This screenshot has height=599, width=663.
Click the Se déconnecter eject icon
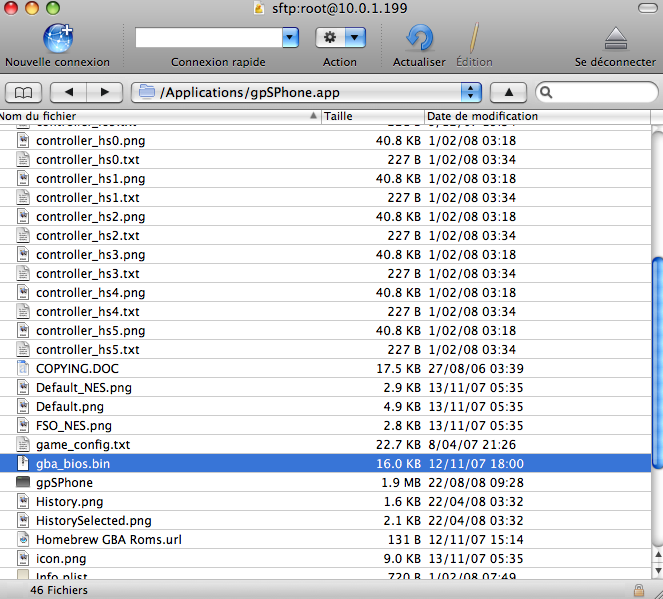(616, 39)
